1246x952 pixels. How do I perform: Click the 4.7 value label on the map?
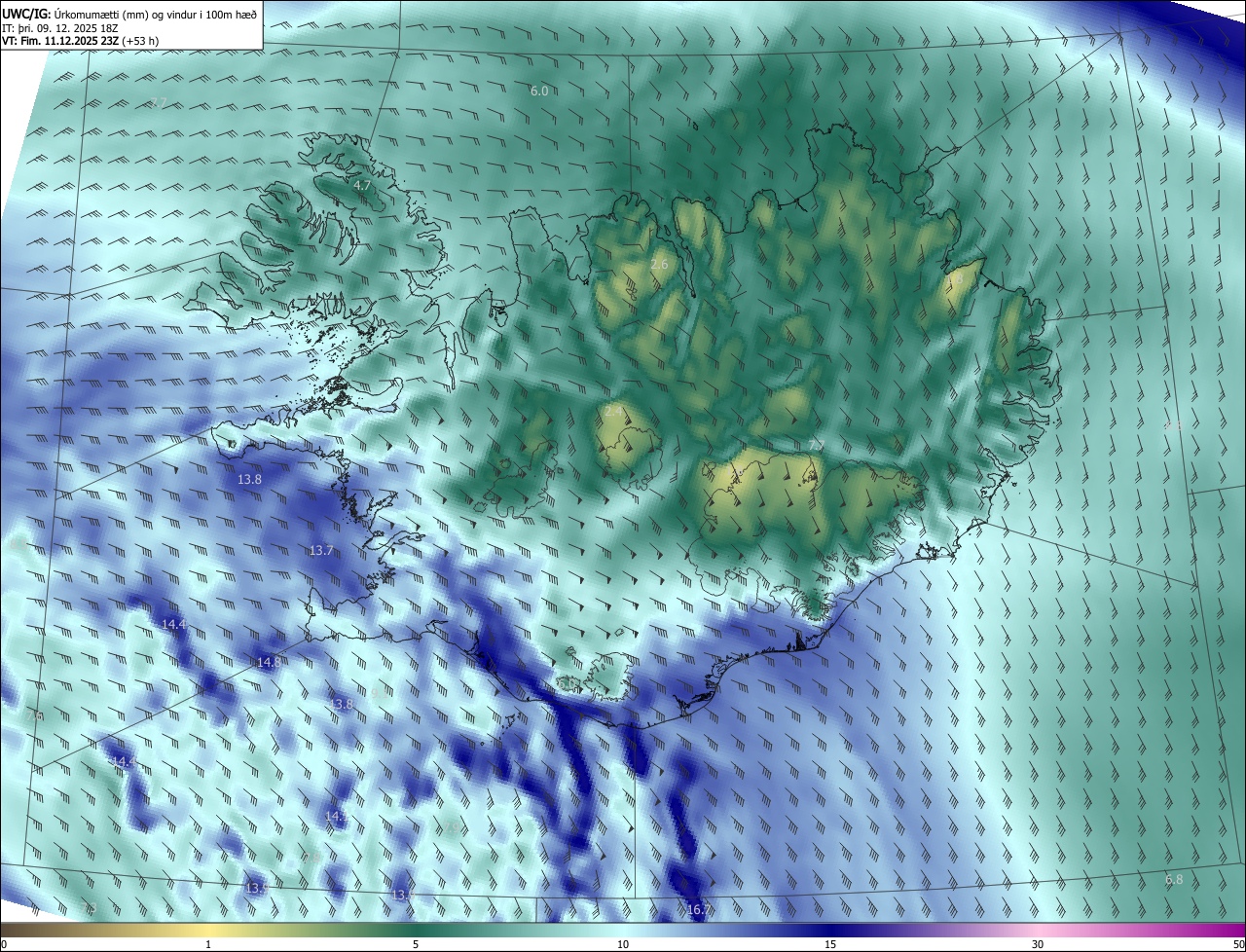[362, 185]
